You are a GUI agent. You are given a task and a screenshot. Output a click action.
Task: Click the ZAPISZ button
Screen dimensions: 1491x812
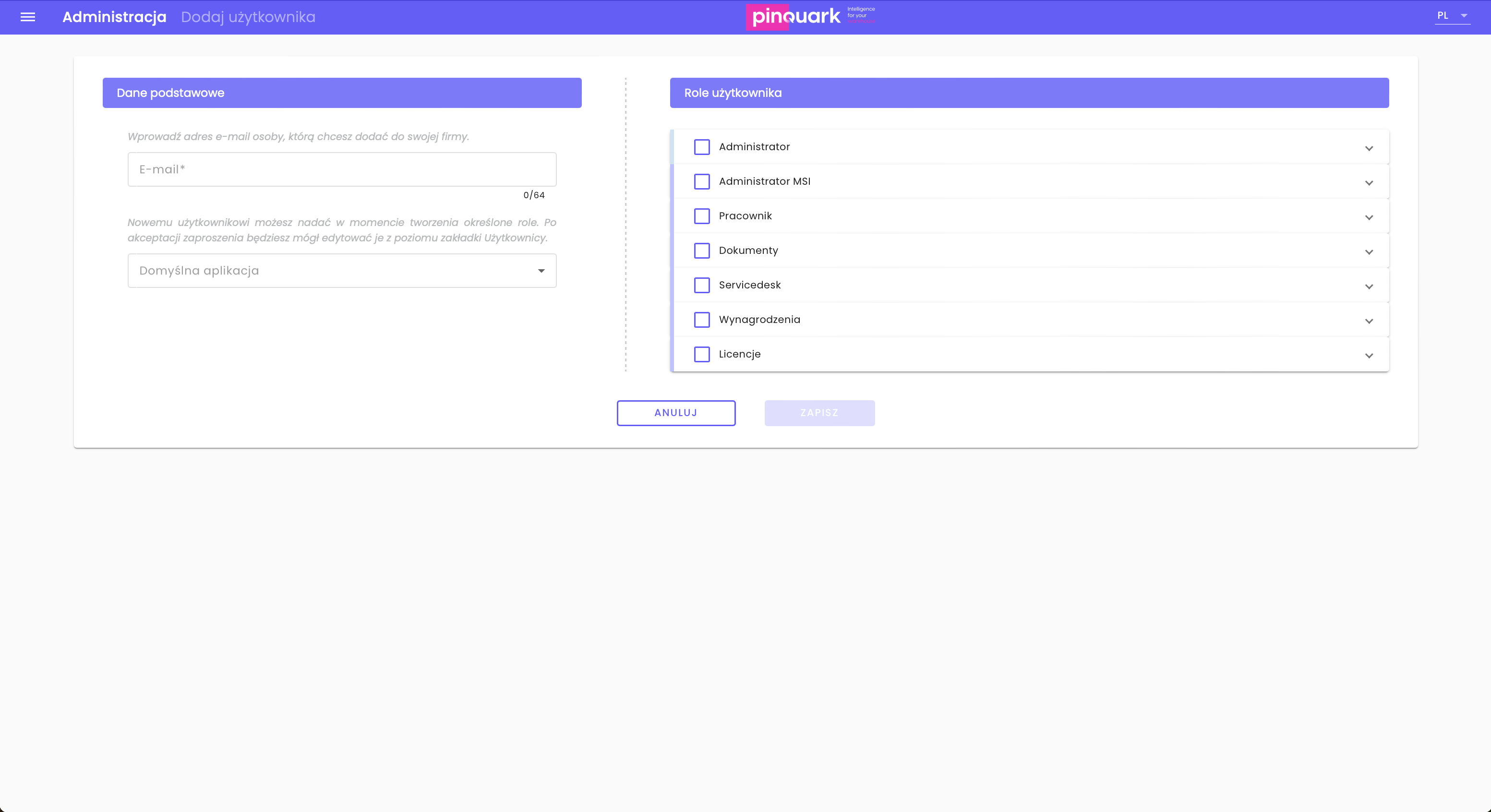pyautogui.click(x=819, y=413)
